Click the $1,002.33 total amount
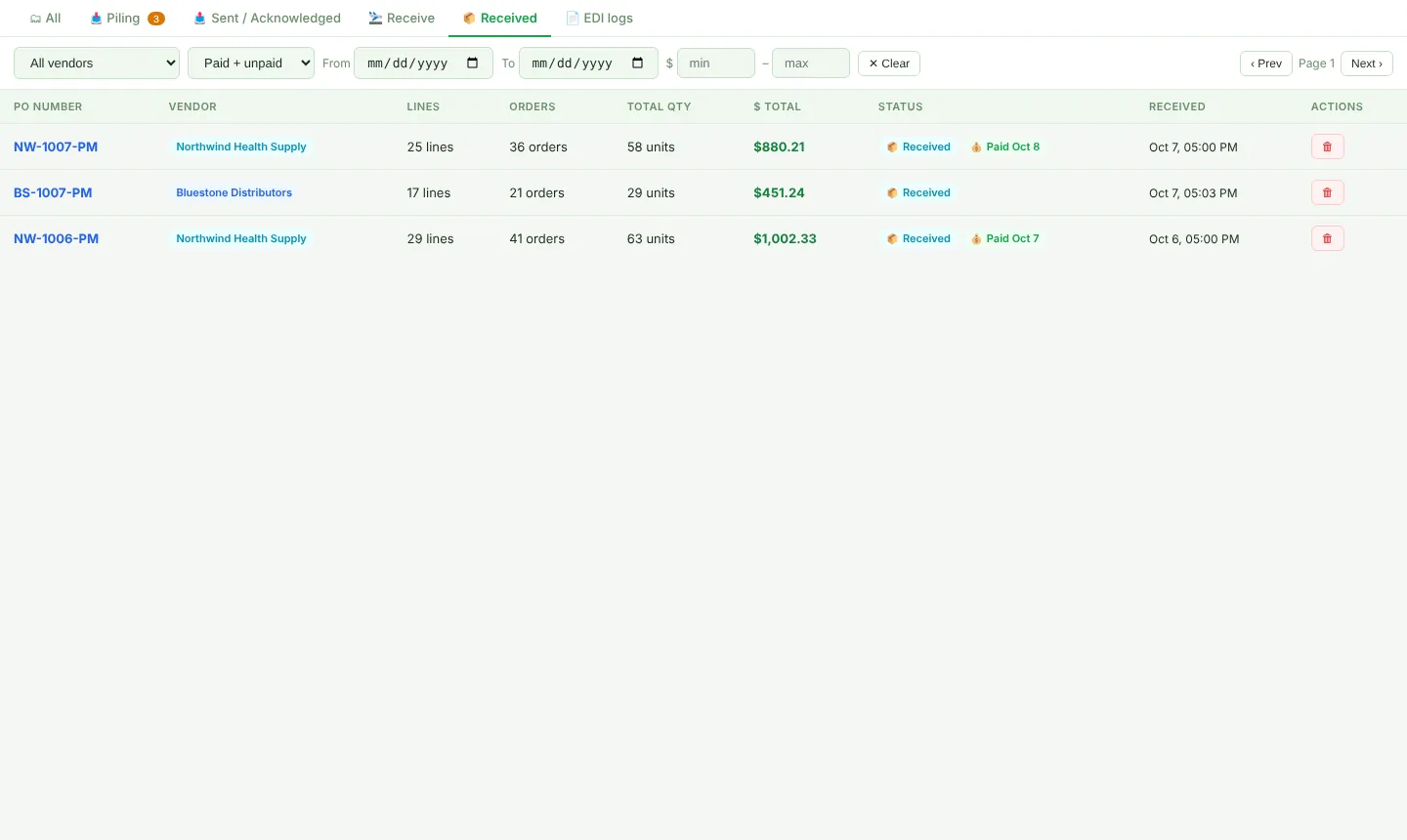Viewport: 1407px width, 840px height. 785,238
